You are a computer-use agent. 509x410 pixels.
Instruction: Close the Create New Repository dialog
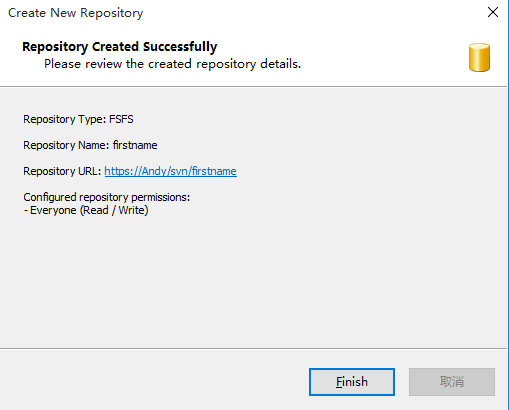pos(493,12)
